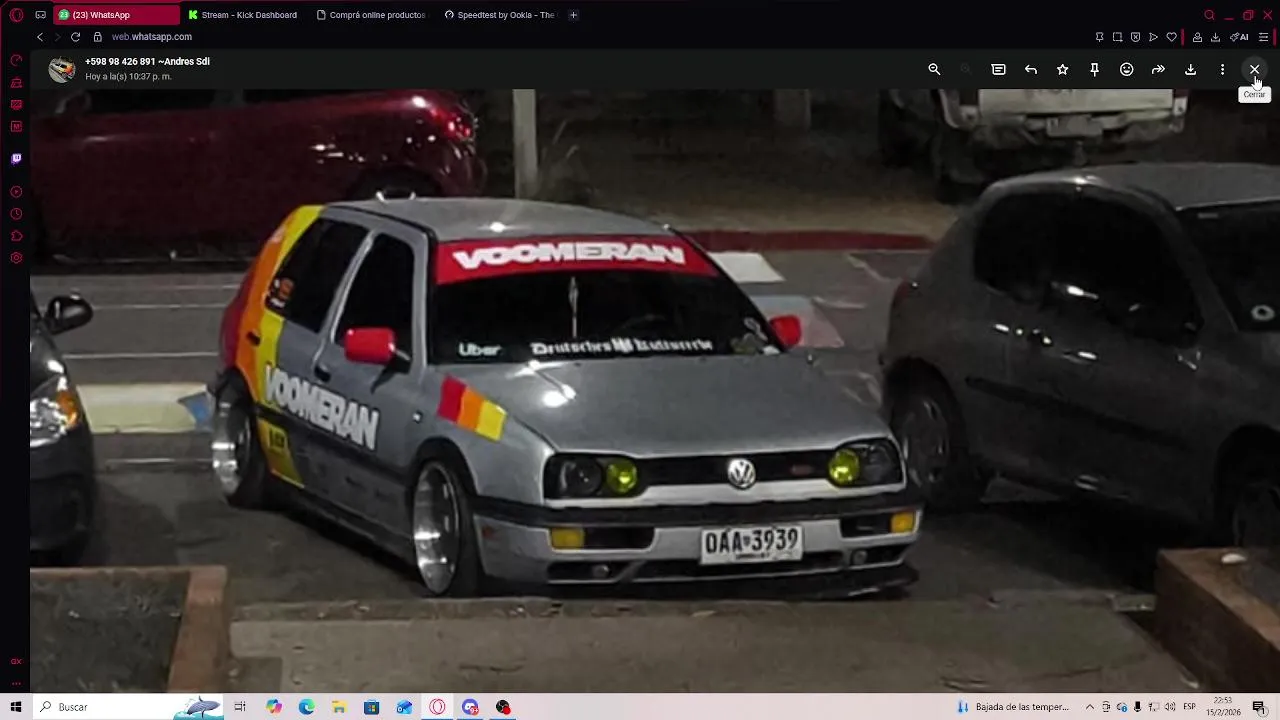Open a new browser tab

tap(573, 15)
